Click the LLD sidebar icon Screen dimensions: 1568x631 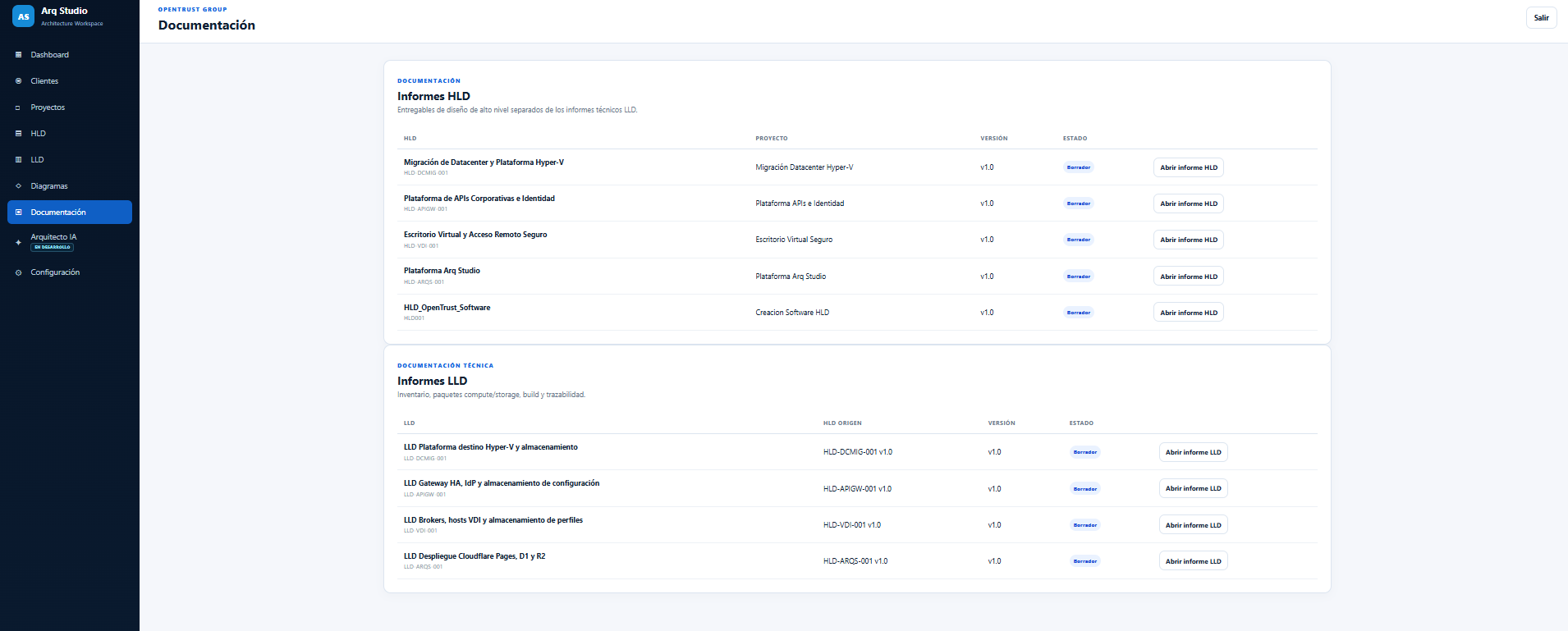pyautogui.click(x=18, y=160)
